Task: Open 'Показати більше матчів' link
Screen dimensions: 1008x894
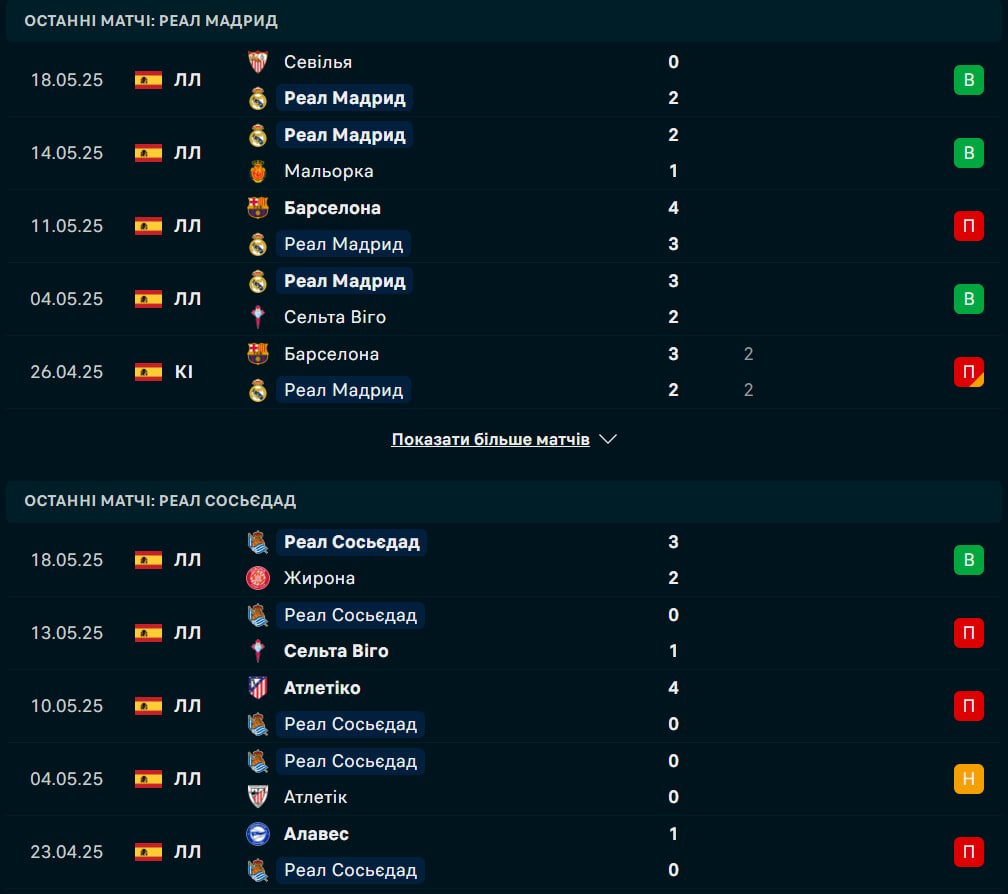Action: pos(490,439)
